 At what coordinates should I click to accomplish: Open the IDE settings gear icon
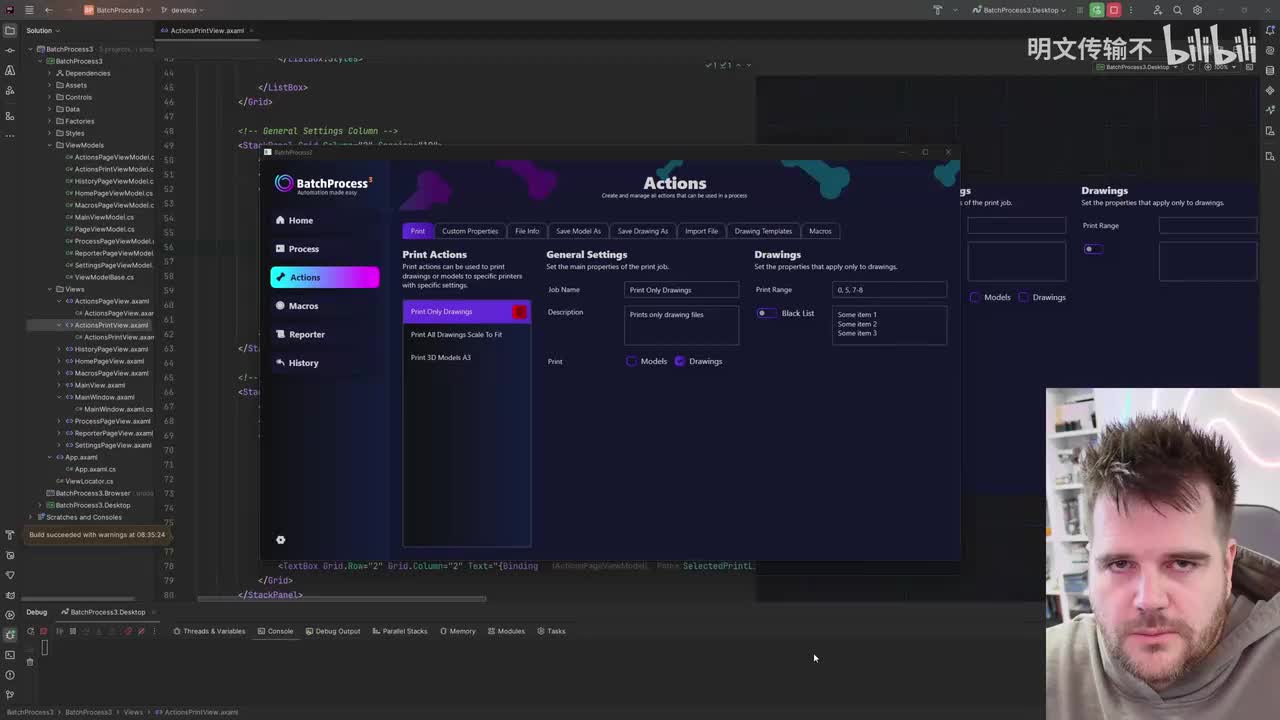coord(1197,10)
